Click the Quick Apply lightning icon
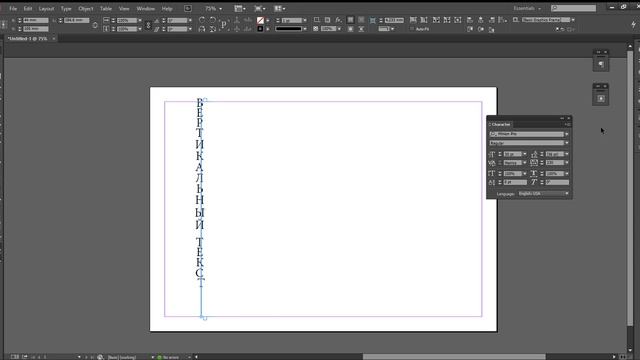 click(633, 24)
